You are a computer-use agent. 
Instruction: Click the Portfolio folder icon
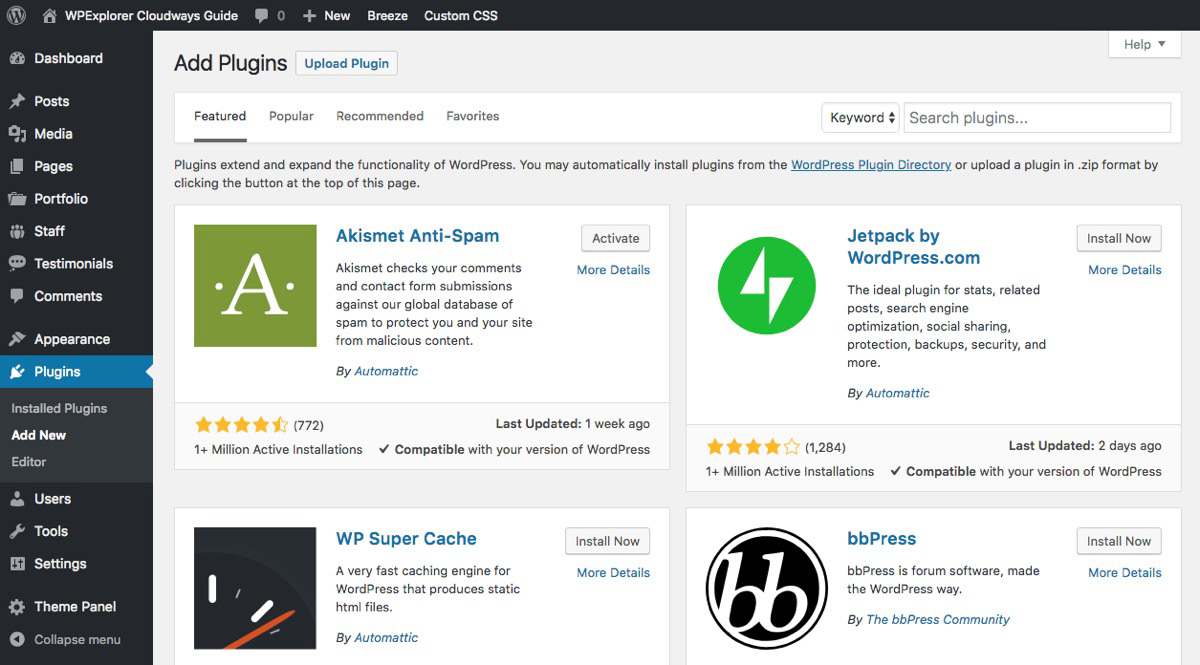[17, 199]
